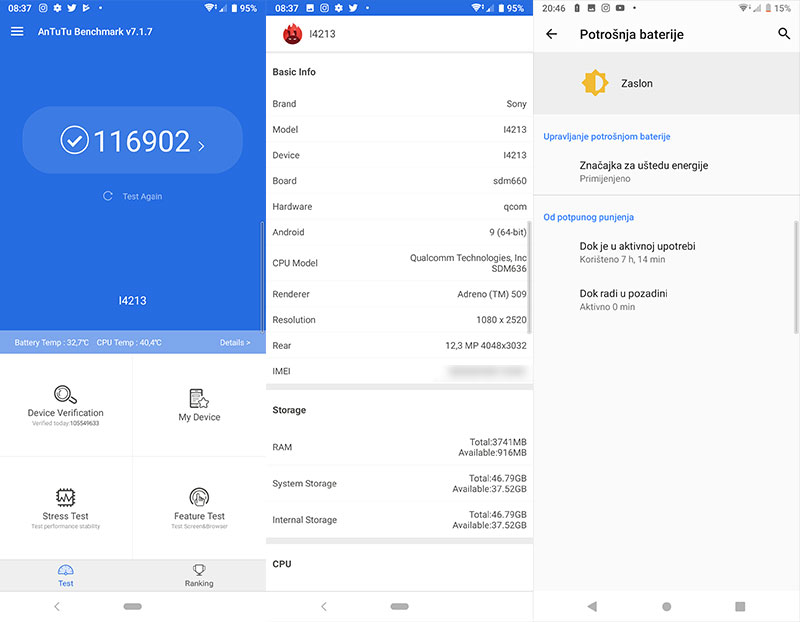Switch to the Ranking tab
800x622 pixels.
(198, 576)
